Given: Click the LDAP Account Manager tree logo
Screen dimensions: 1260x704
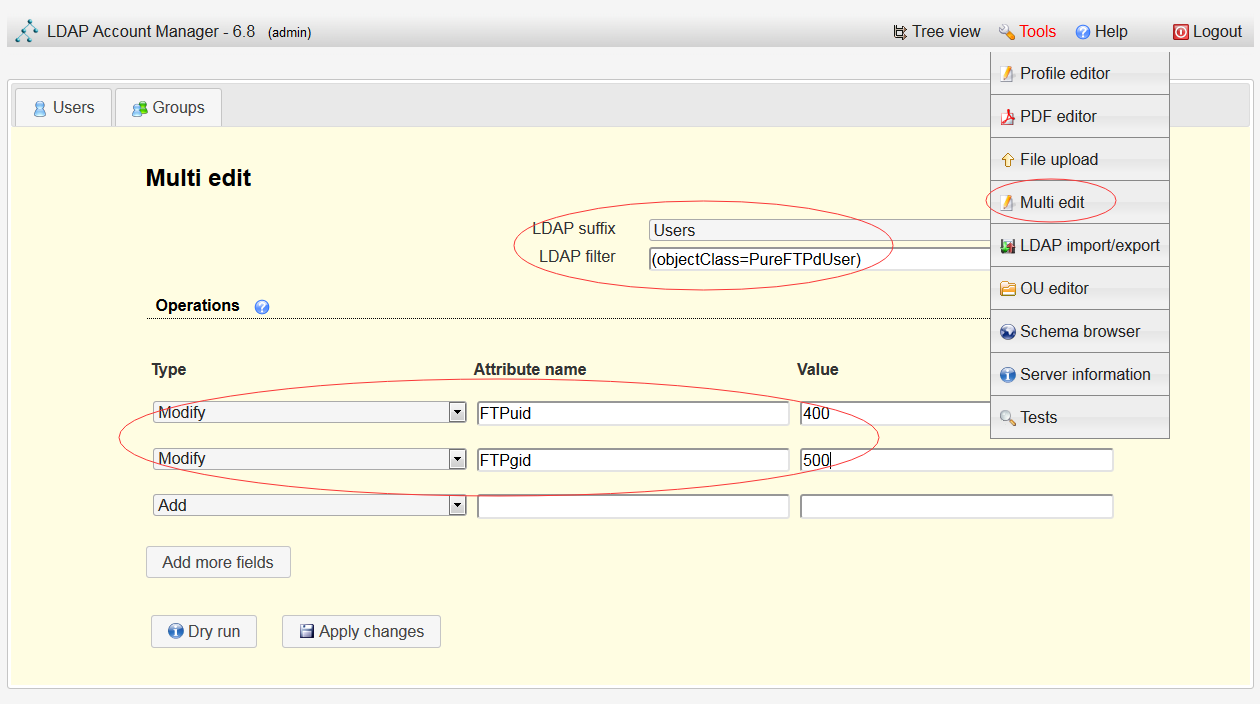Looking at the screenshot, I should (27, 32).
